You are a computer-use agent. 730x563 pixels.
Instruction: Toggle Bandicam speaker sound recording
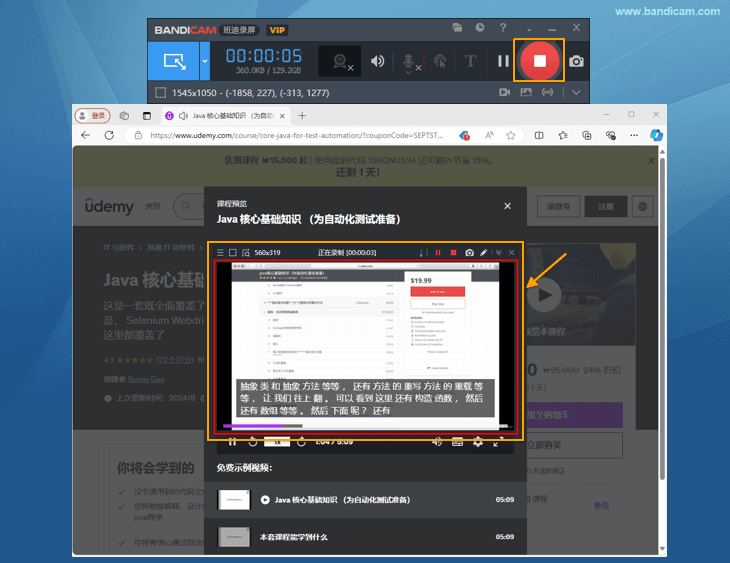pyautogui.click(x=377, y=61)
